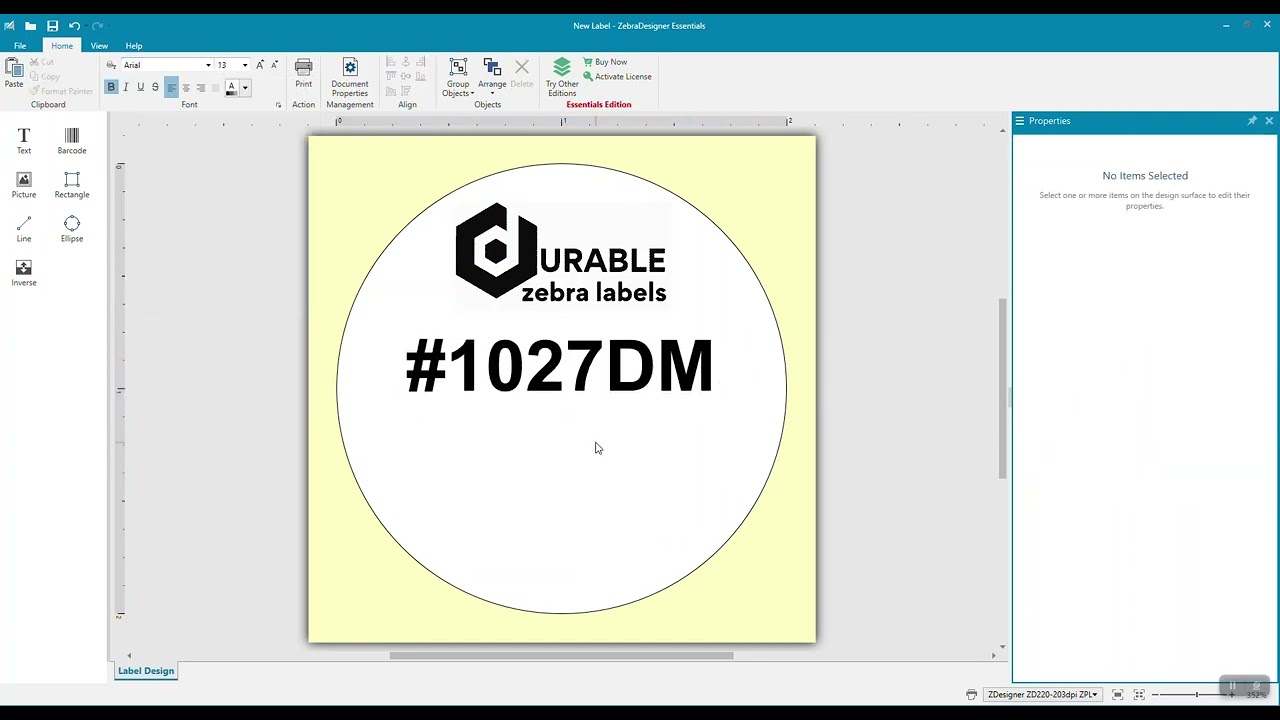This screenshot has height=720, width=1280.
Task: Open ZDesigner ZD220 printer dropdown
Action: [x=1042, y=694]
